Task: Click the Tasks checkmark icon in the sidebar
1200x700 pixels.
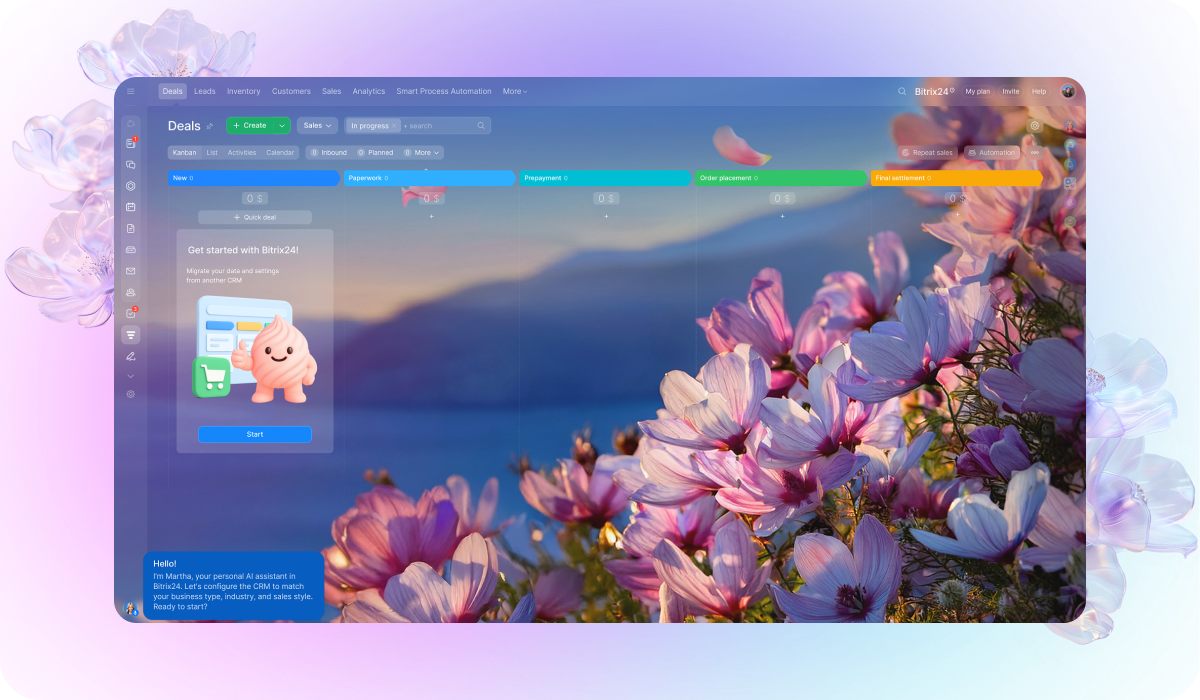Action: point(130,314)
